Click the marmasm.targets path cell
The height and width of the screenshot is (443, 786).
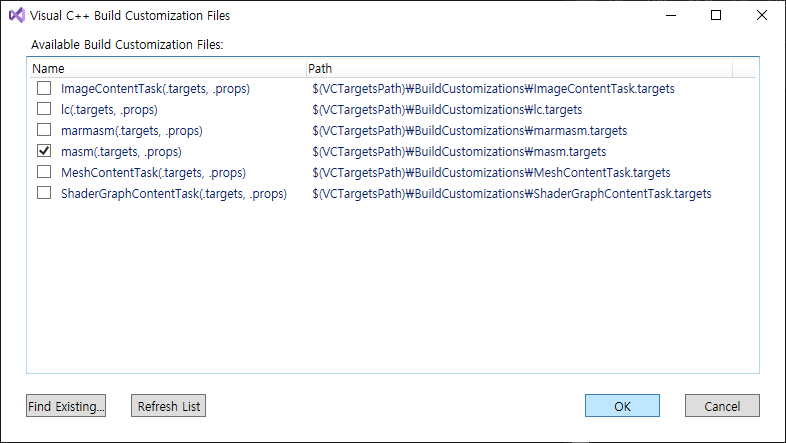470,131
